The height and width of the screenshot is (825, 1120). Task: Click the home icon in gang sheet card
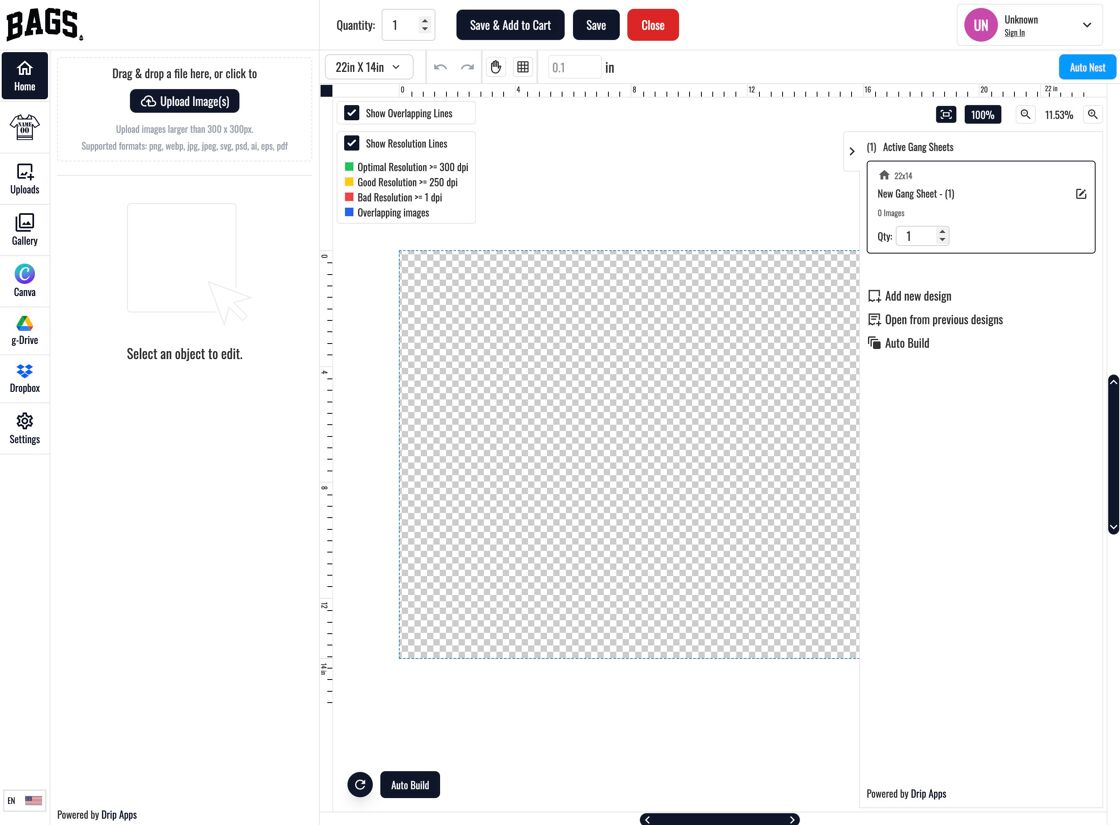[x=884, y=175]
